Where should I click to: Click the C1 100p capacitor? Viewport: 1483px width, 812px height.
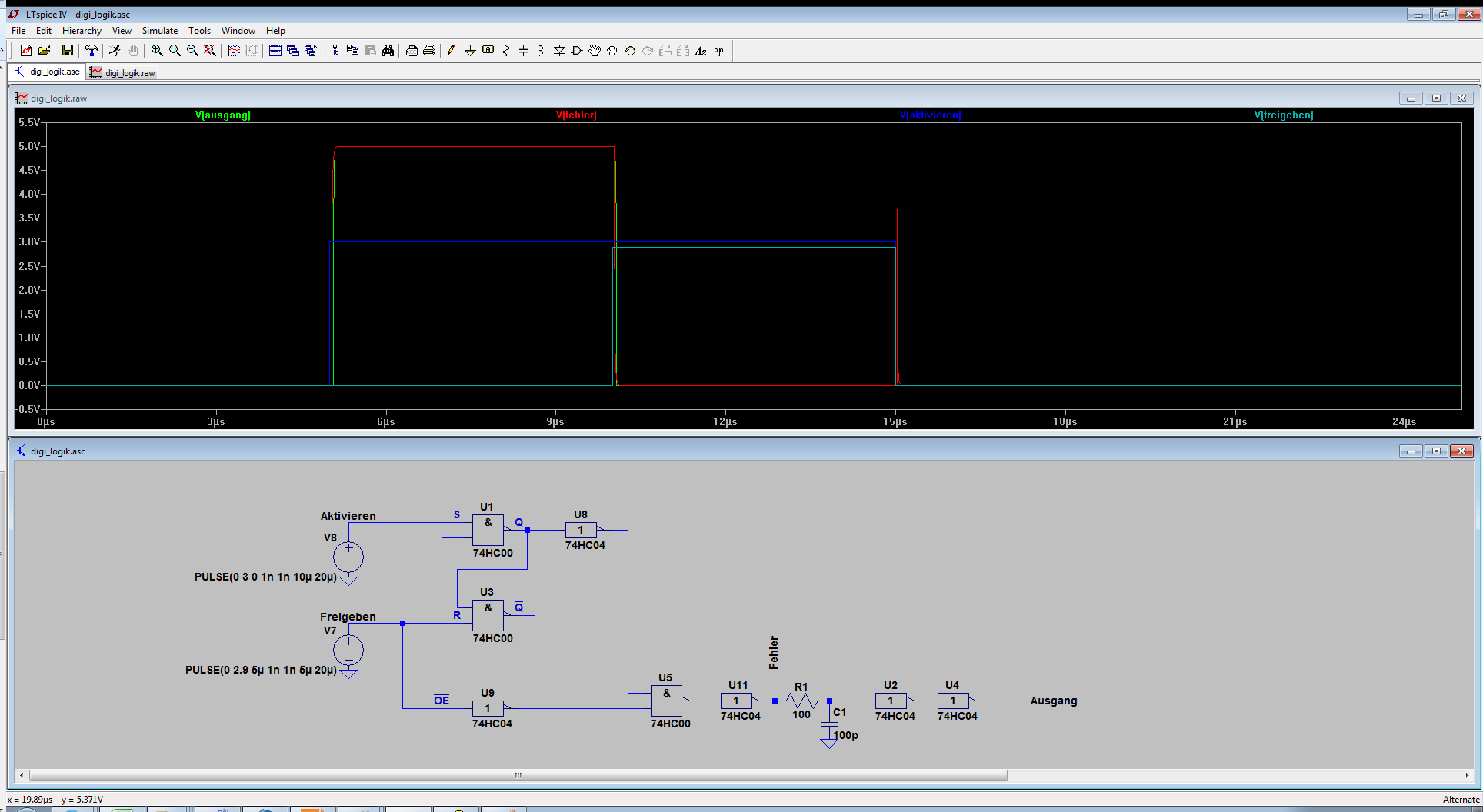[829, 724]
